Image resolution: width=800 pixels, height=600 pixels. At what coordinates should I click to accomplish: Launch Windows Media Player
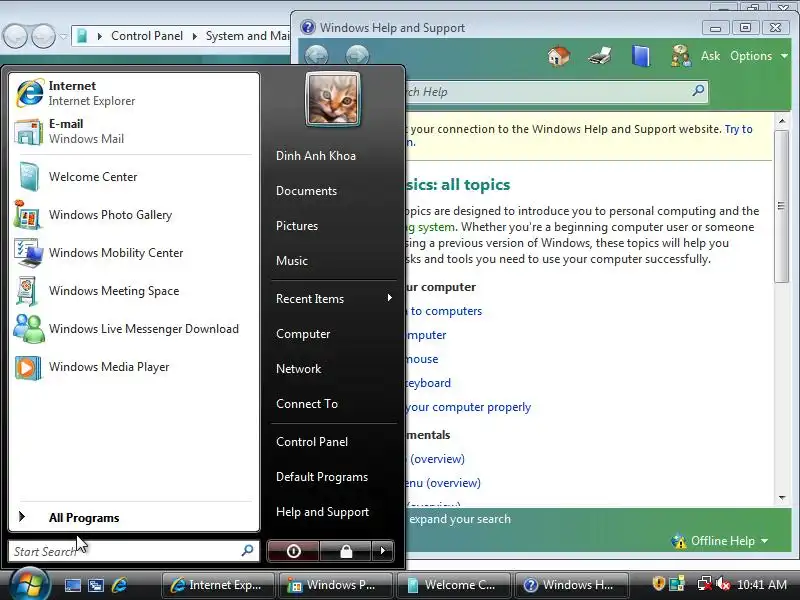pos(134,367)
